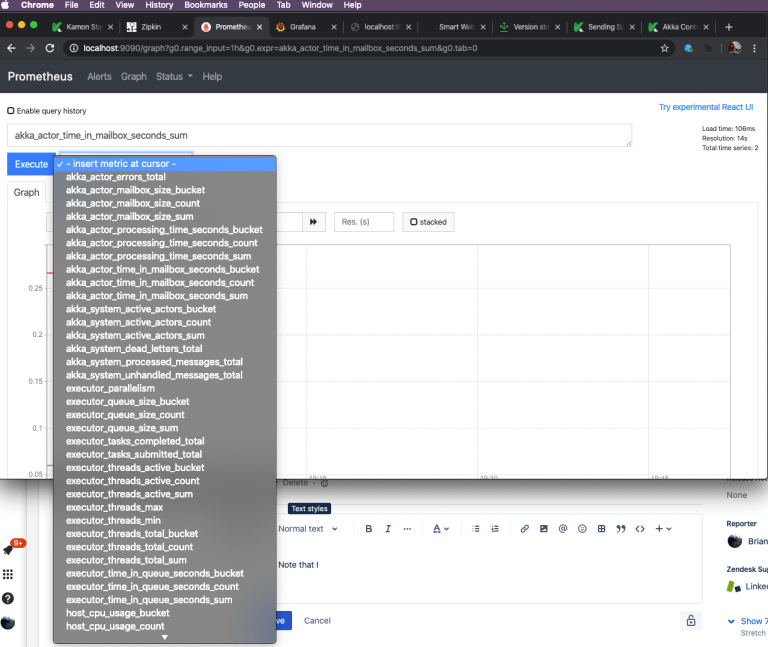This screenshot has height=647, width=768.
Task: Insert a code snippet in the editor
Action: pos(640,528)
